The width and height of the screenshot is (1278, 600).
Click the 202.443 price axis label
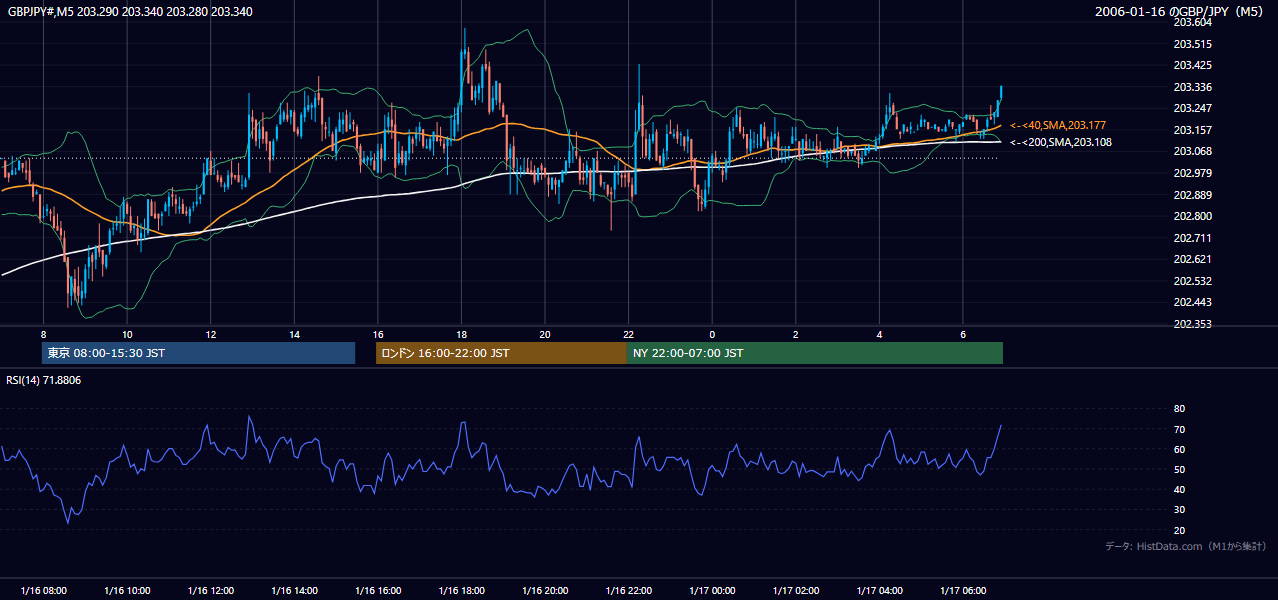pos(1192,302)
